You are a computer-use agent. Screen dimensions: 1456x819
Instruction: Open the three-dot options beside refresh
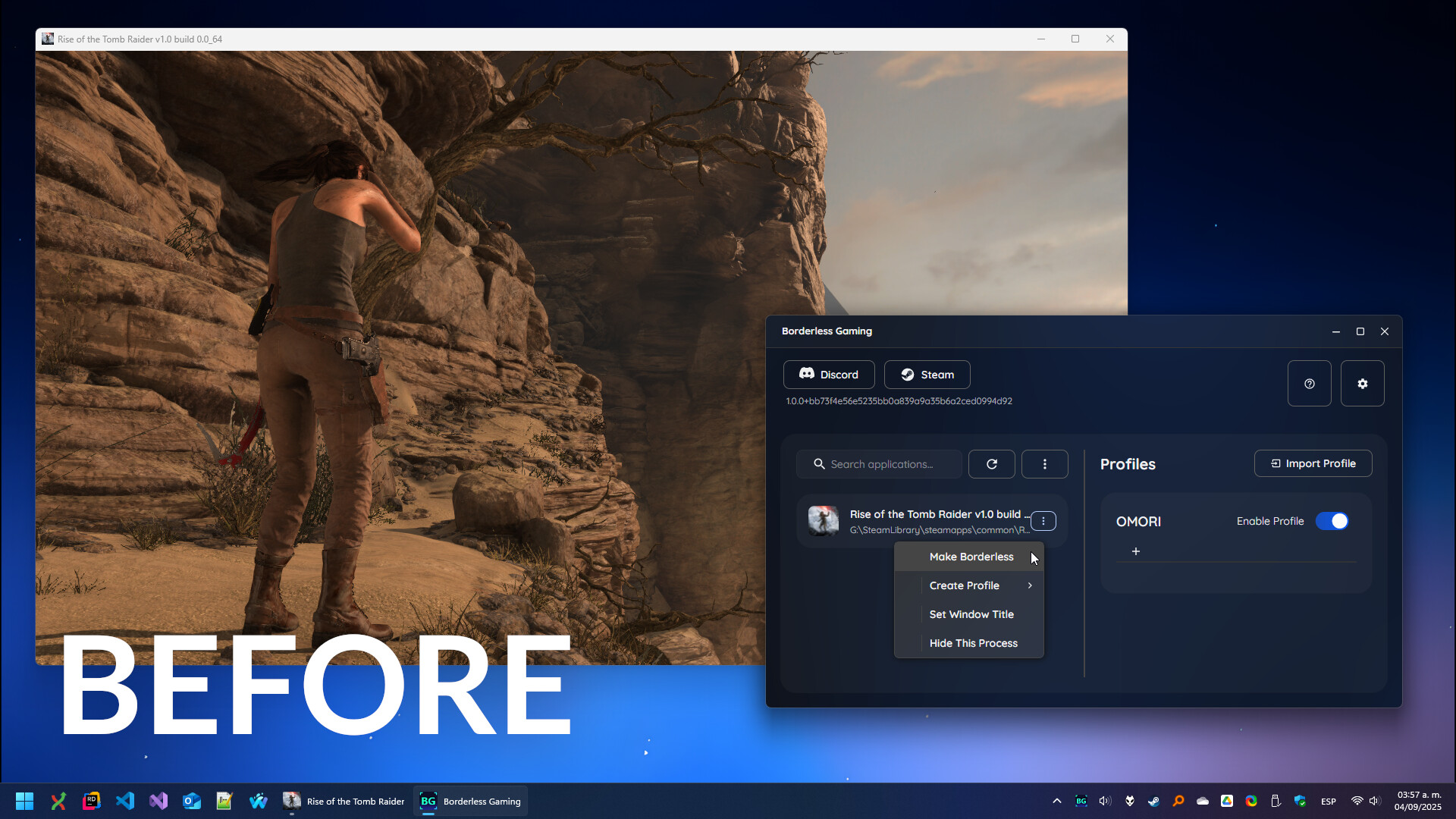pyautogui.click(x=1044, y=463)
